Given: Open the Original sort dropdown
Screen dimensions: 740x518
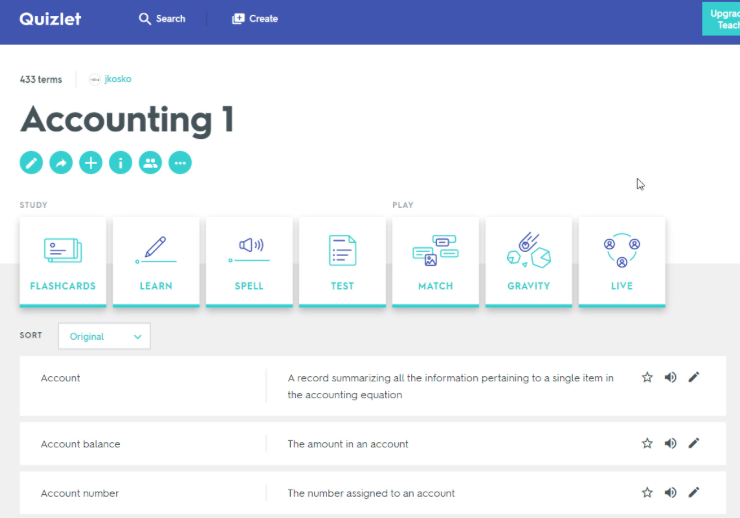Looking at the screenshot, I should pos(104,337).
